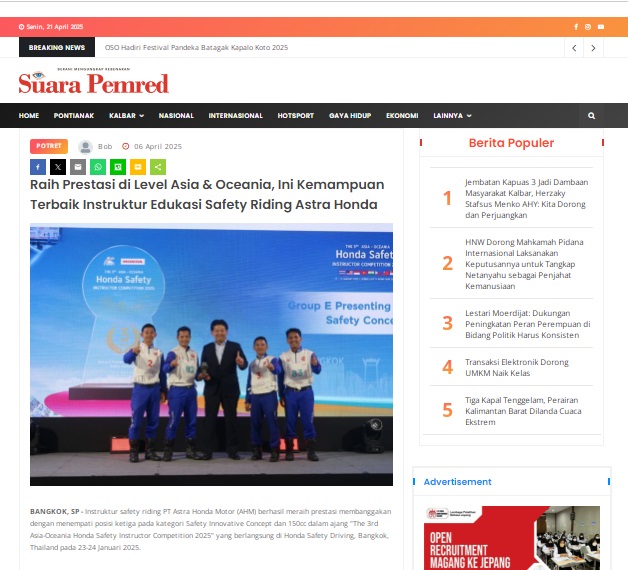The height and width of the screenshot is (570, 628).
Task: Open article Transaksi Elektronik Dorong UMKM
Action: tap(517, 368)
